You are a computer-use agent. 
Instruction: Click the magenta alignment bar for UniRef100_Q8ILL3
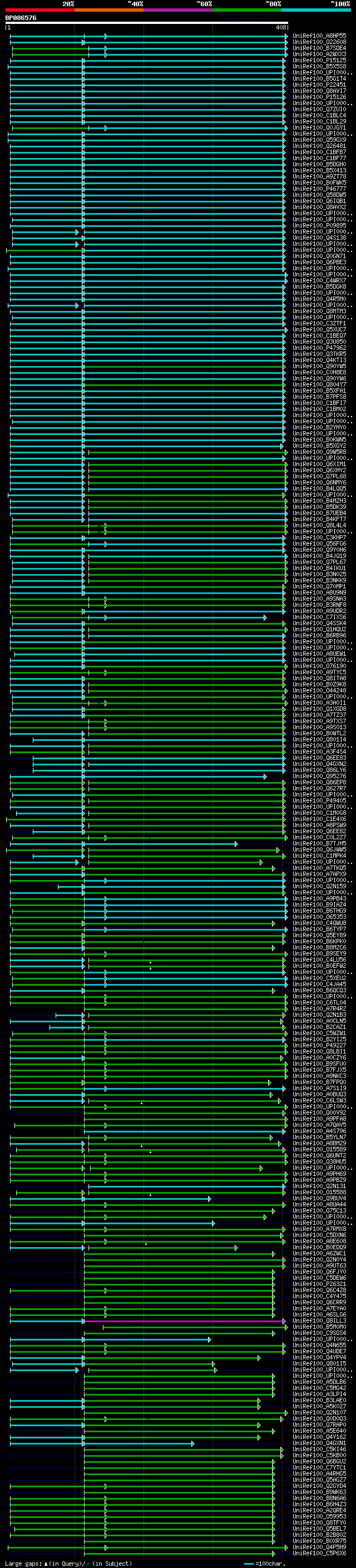(x=184, y=1321)
